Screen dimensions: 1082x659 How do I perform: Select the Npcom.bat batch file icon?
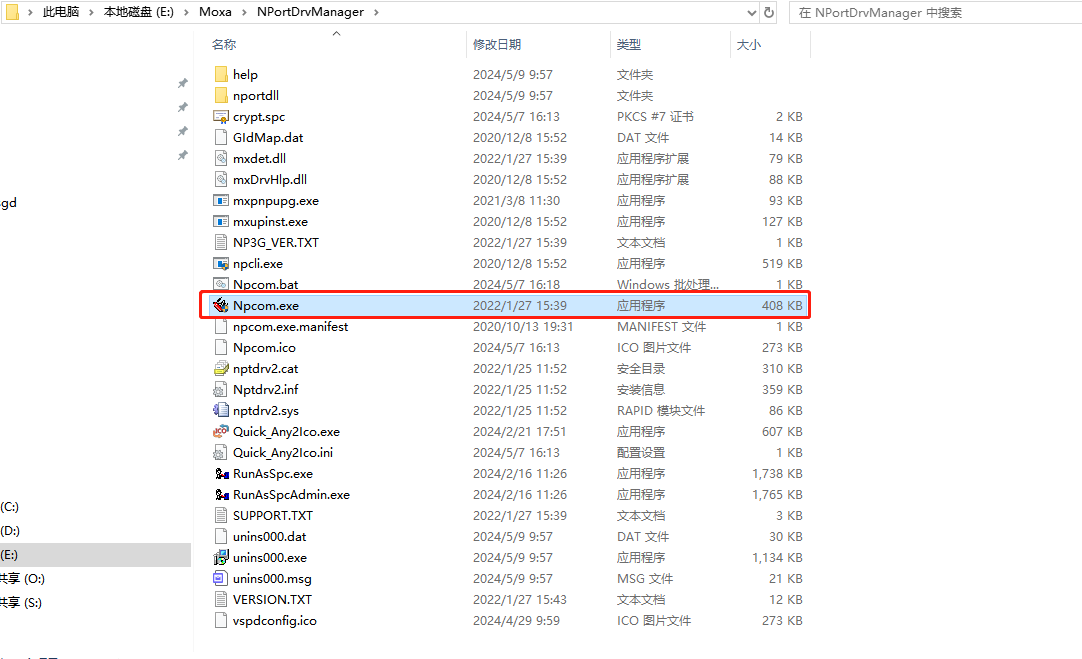[221, 284]
